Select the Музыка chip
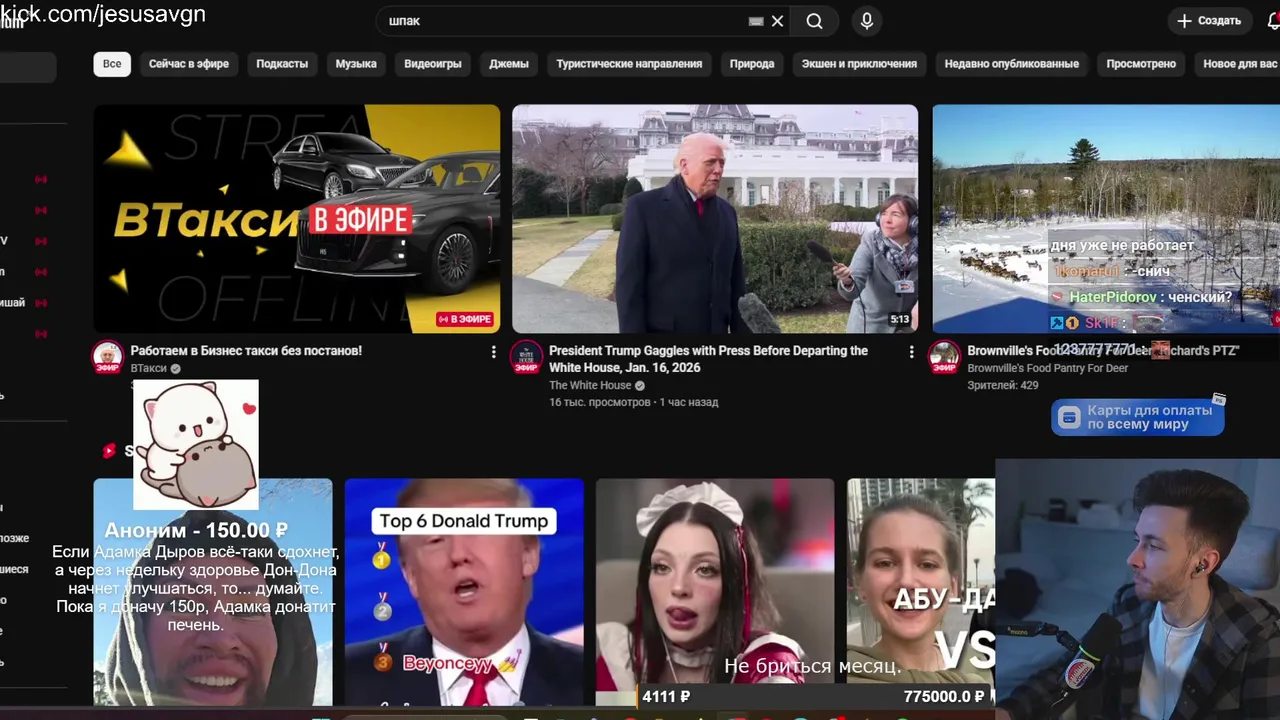1280x720 pixels. [x=356, y=64]
